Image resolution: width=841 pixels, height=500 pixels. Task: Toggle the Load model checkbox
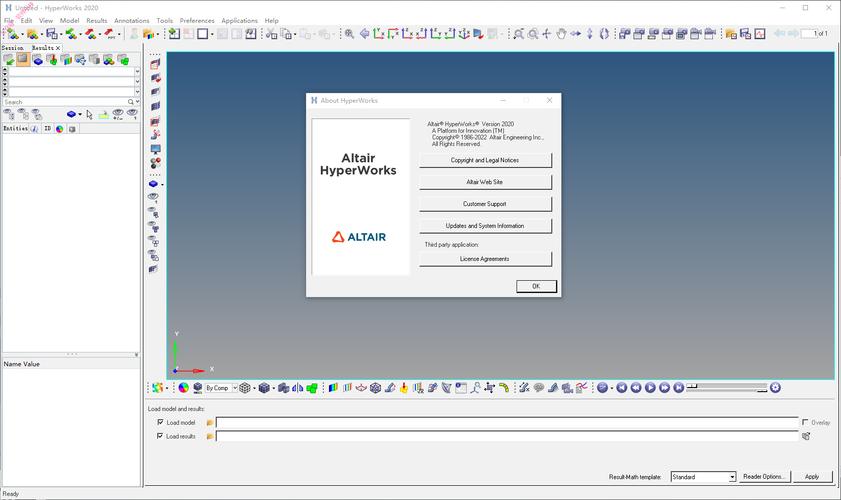(160, 422)
